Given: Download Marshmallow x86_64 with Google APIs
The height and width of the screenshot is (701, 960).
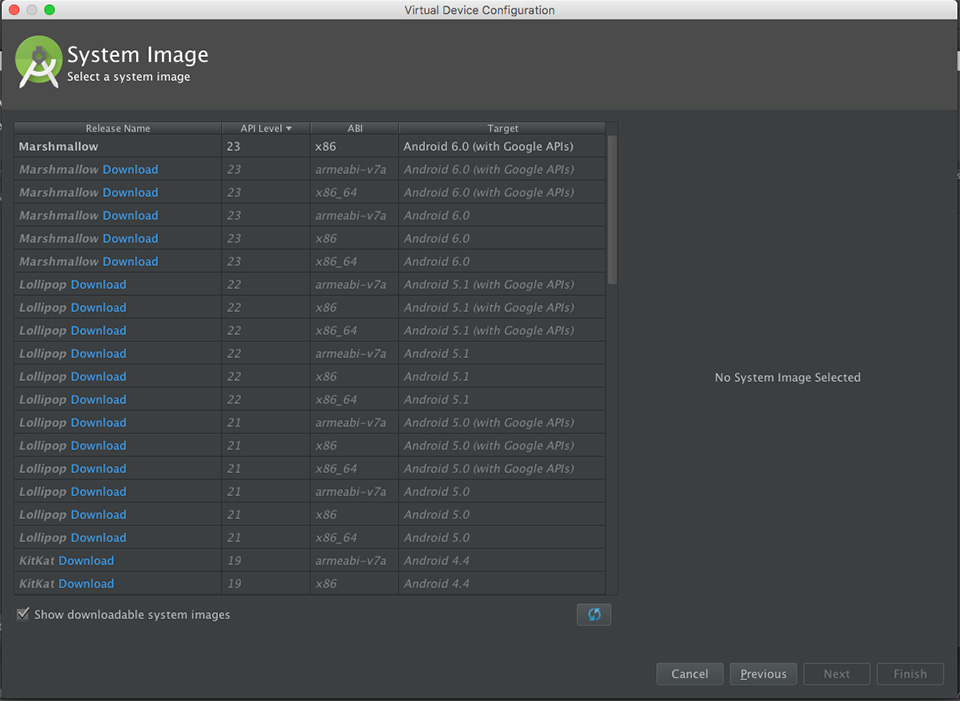Looking at the screenshot, I should 130,192.
